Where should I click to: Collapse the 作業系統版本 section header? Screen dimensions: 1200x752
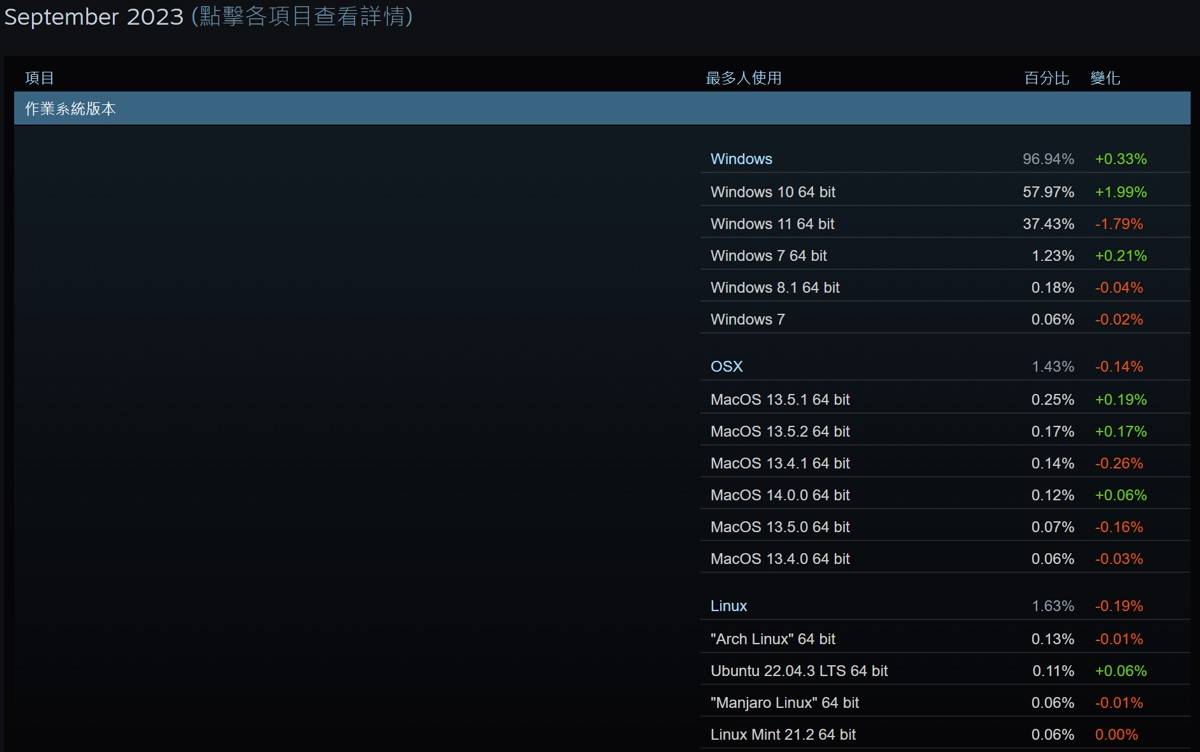tap(602, 108)
